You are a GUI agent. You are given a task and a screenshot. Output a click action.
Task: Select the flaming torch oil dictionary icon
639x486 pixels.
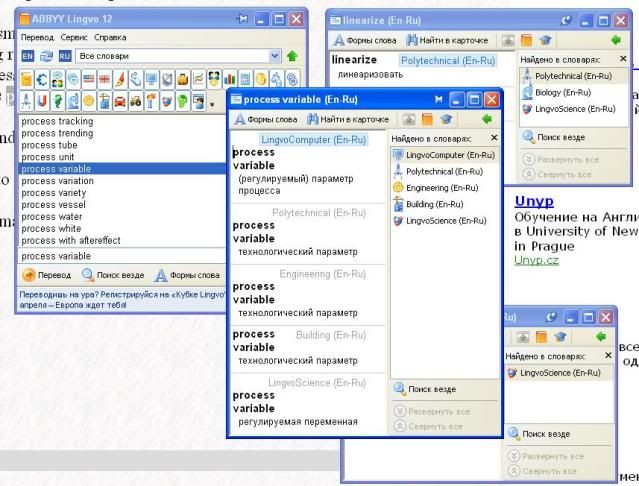coord(151,101)
